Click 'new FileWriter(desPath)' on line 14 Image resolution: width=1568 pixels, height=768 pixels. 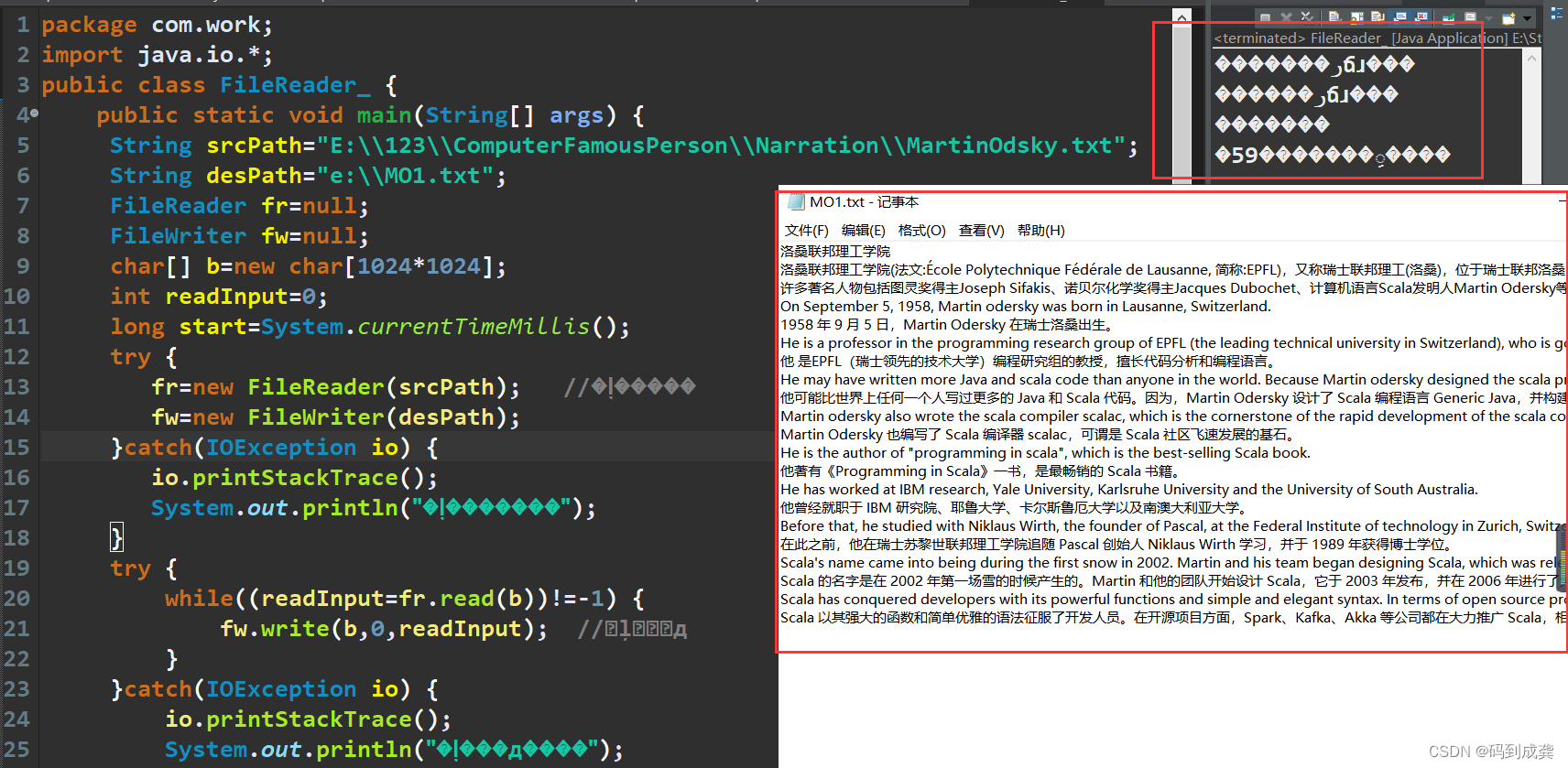click(350, 417)
